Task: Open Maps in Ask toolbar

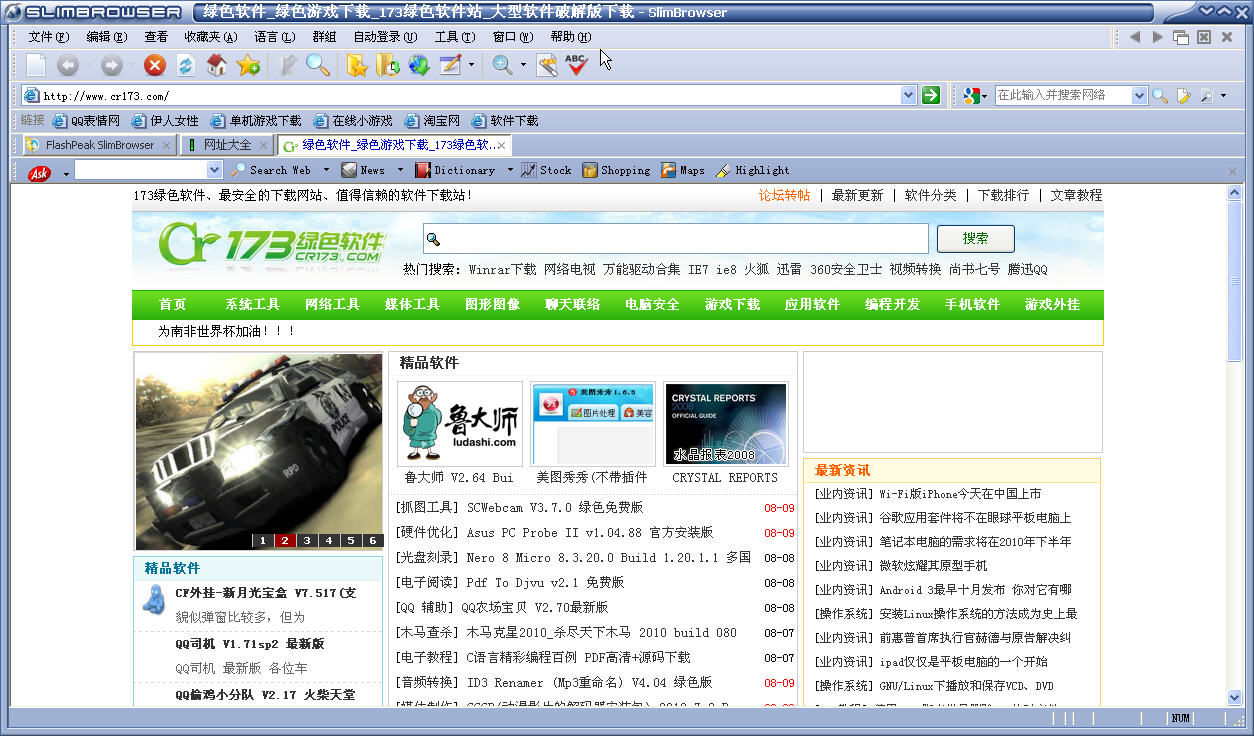Action: [x=683, y=171]
